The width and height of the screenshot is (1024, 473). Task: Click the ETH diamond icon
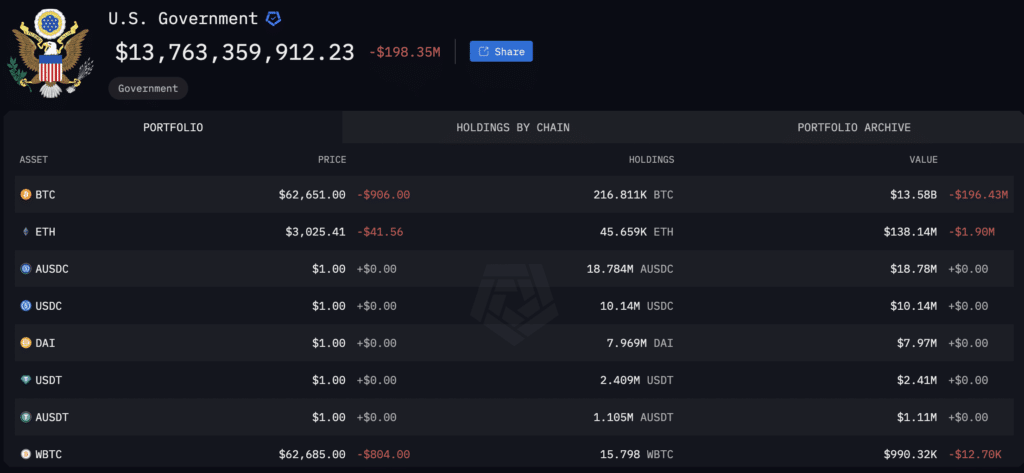point(26,232)
